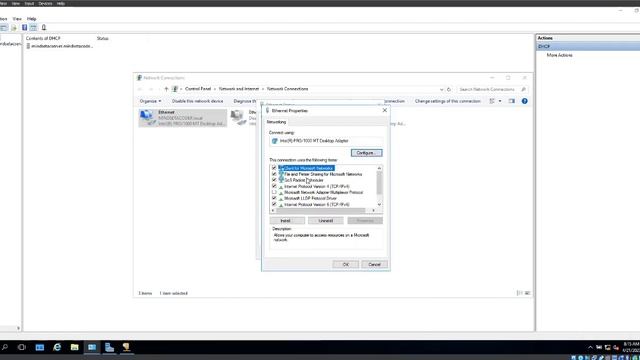
Task: Open File Explorer from the taskbar
Action: [x=75, y=347]
